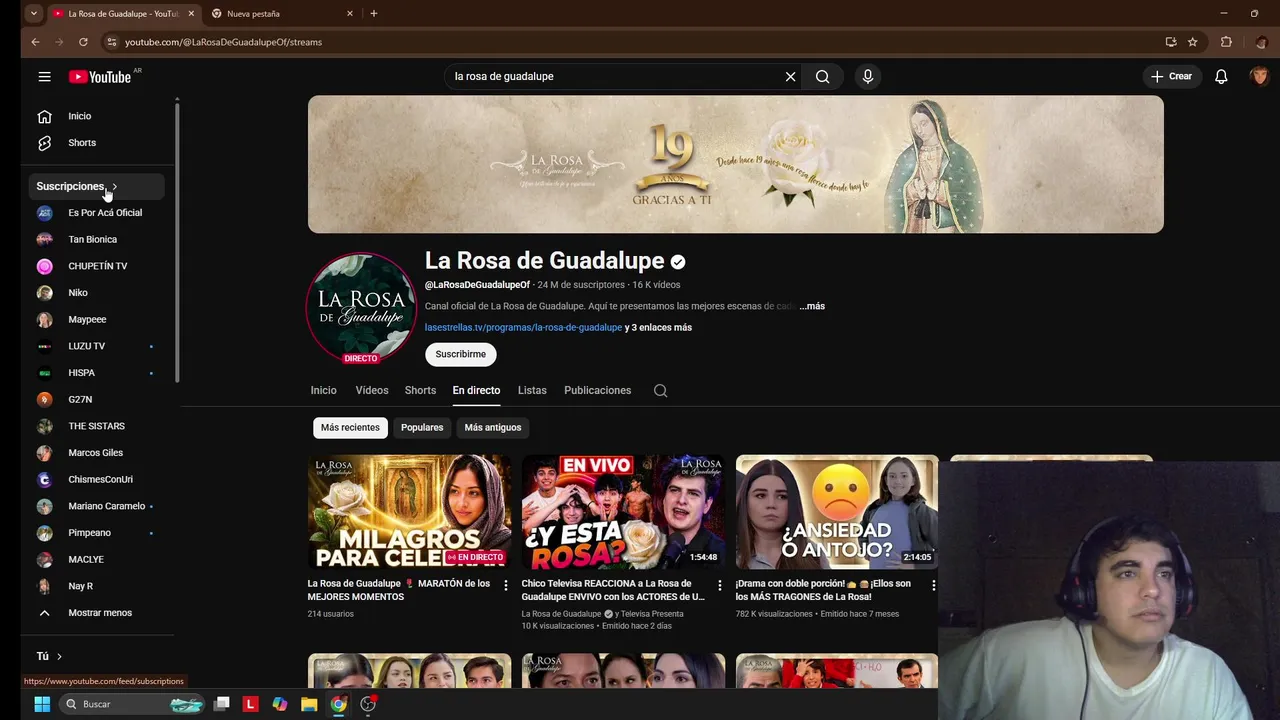
Task: Switch to the channel Inicio tab
Action: (323, 390)
